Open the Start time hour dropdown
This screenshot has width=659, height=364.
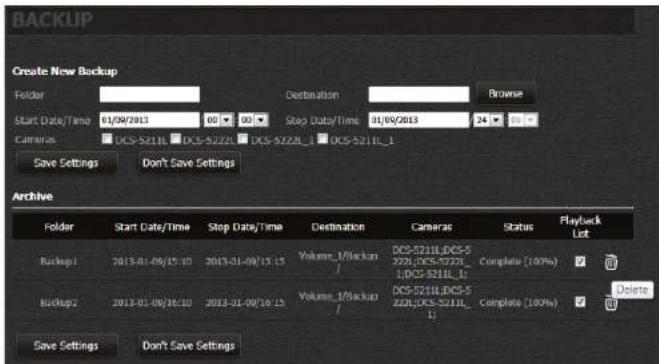(x=219, y=120)
